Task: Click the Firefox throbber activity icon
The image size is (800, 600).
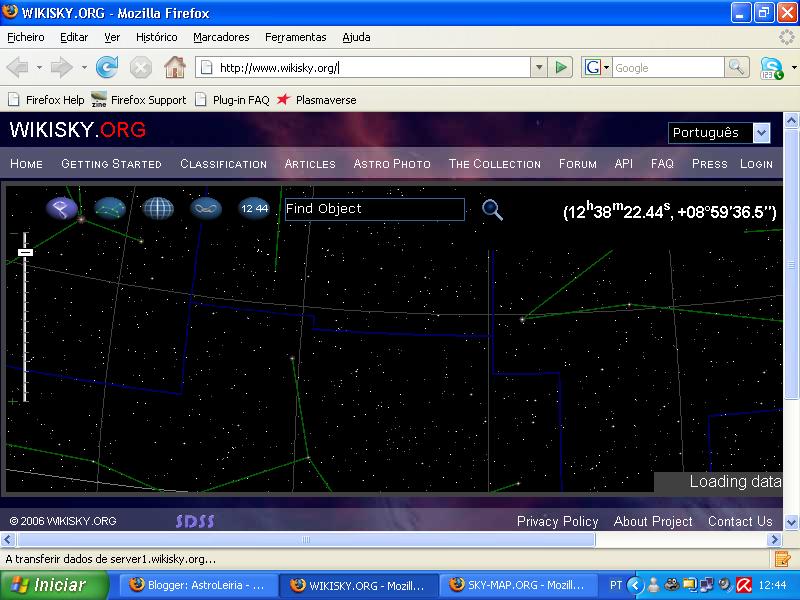Action: coord(788,37)
